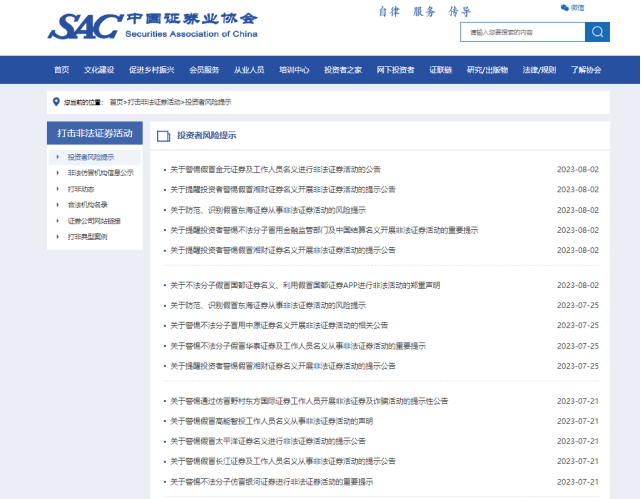Click the 打击非法证券活动 sidebar header
Screen dimensions: 641x499
(x=95, y=133)
